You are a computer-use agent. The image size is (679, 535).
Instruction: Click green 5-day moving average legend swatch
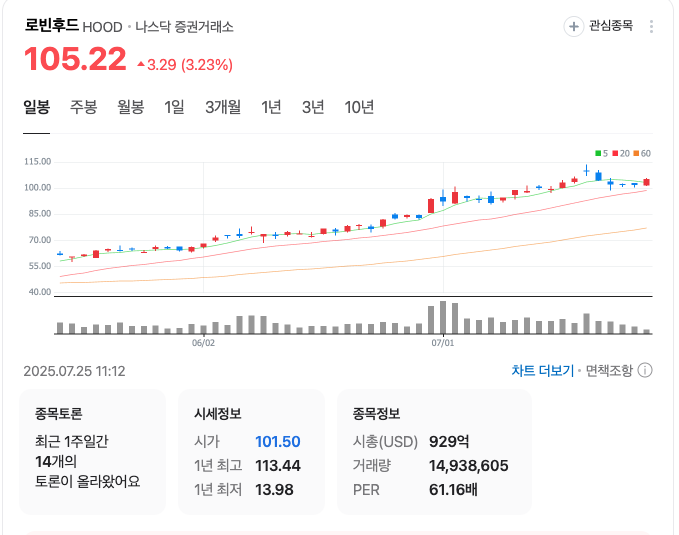598,153
